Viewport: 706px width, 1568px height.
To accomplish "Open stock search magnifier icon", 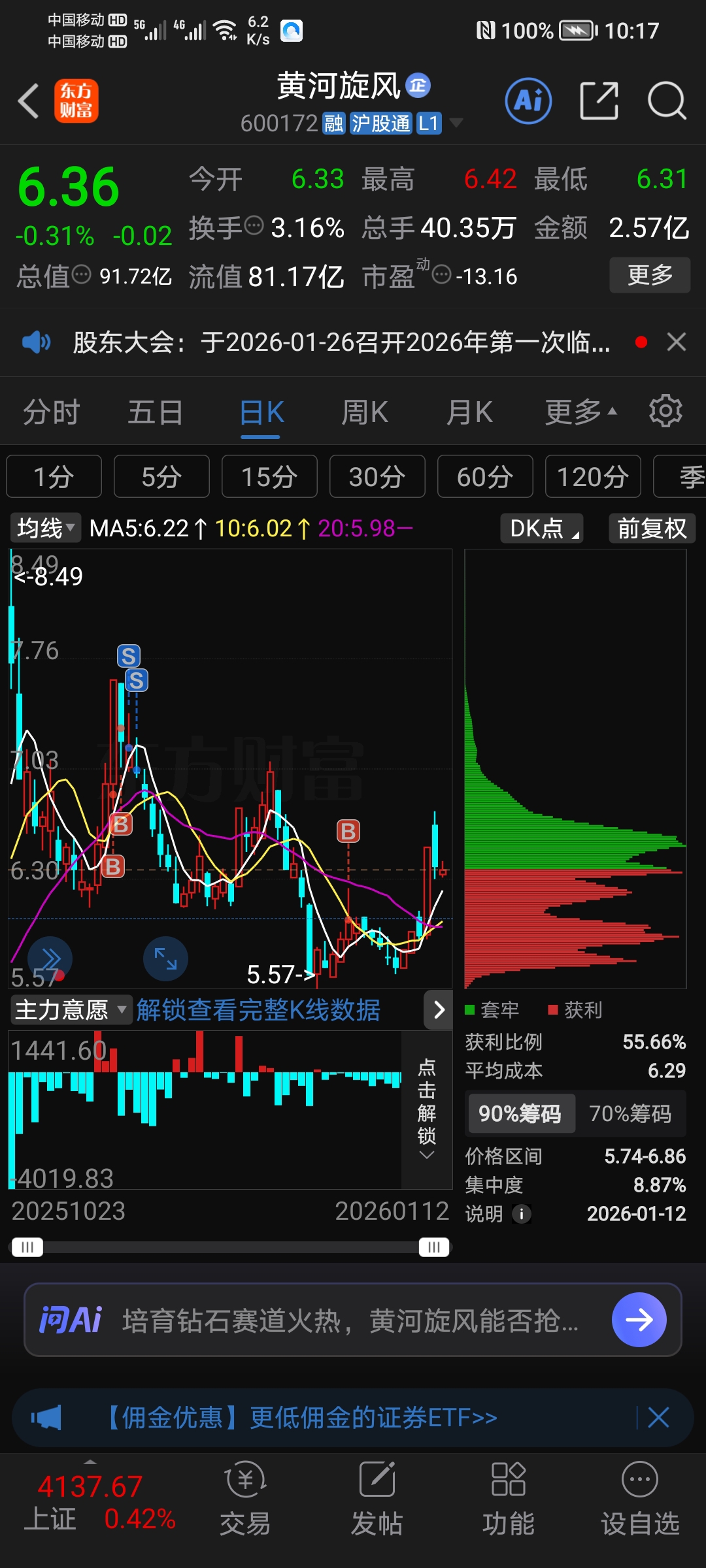I will coord(666,101).
